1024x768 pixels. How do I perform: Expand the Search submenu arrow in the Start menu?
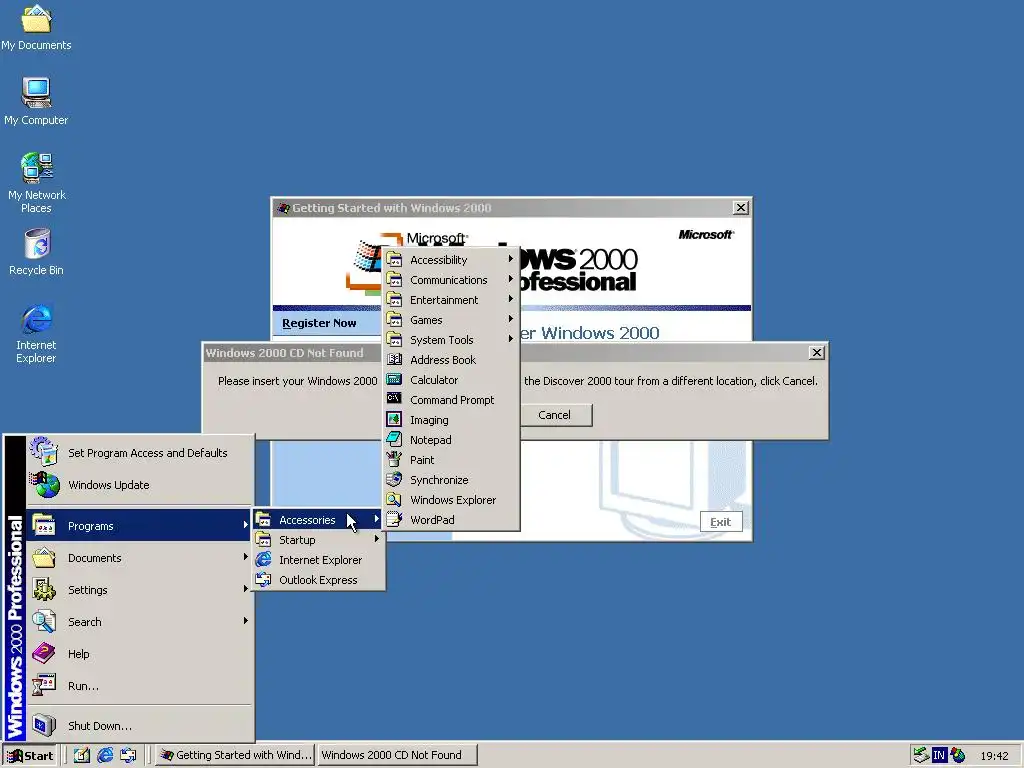click(x=246, y=621)
